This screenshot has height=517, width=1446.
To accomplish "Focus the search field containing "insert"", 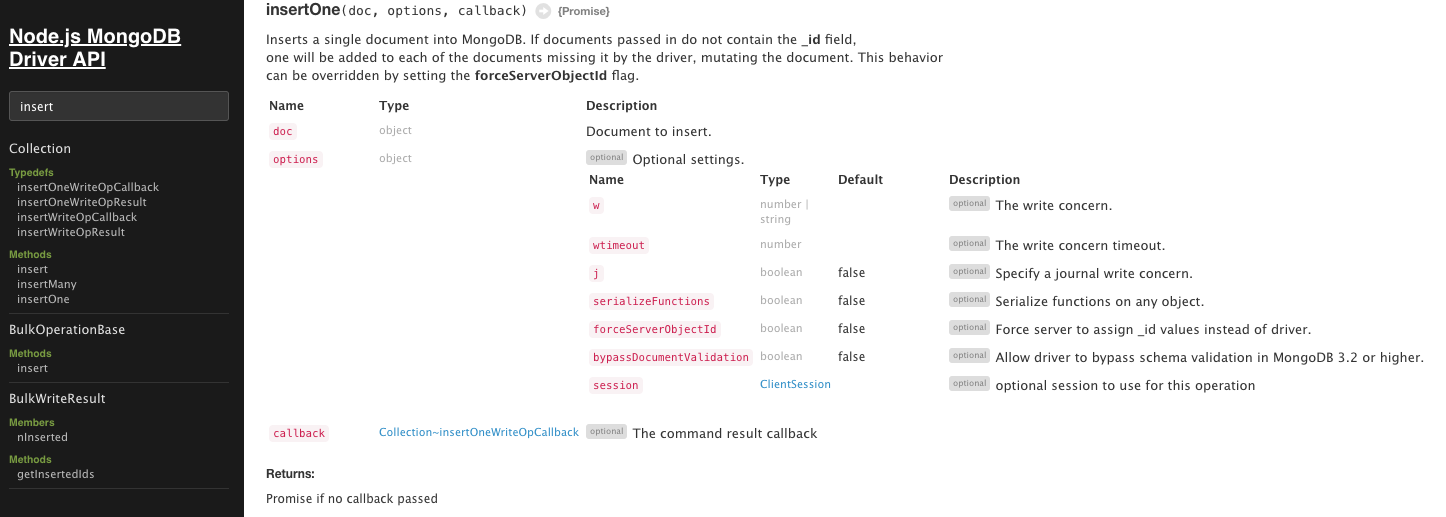I will 118,106.
